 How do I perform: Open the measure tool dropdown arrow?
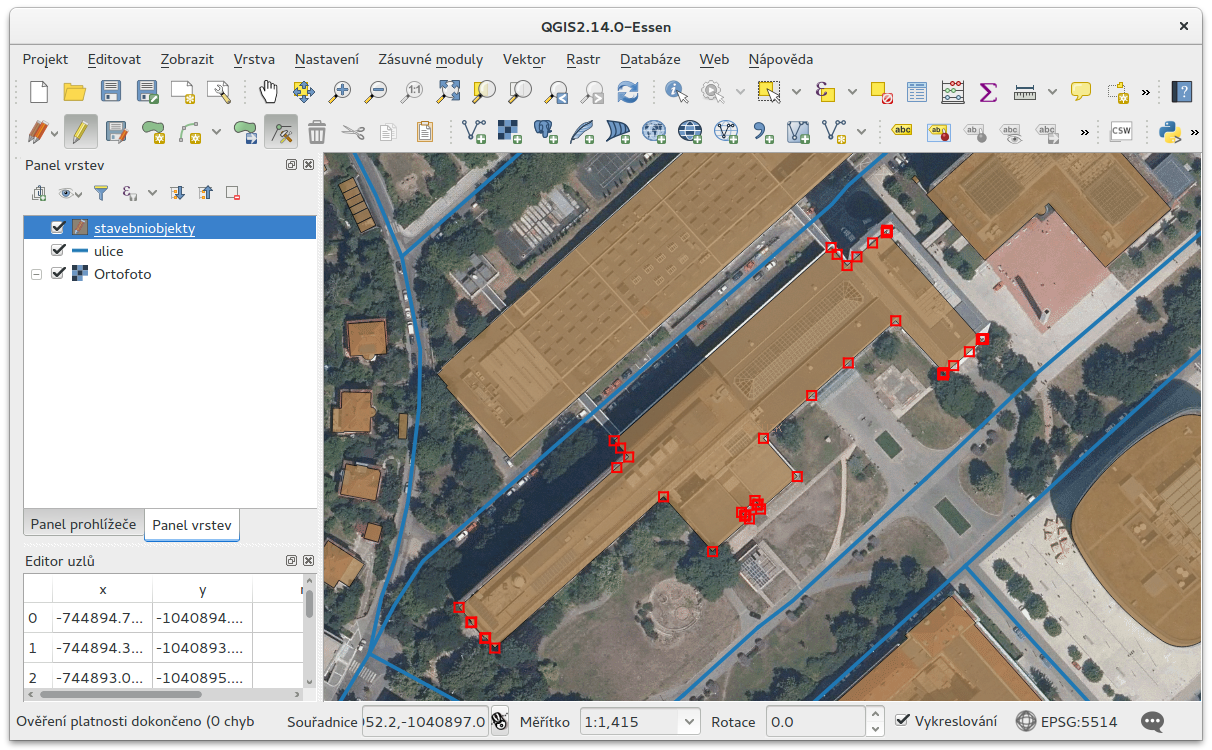point(1052,92)
